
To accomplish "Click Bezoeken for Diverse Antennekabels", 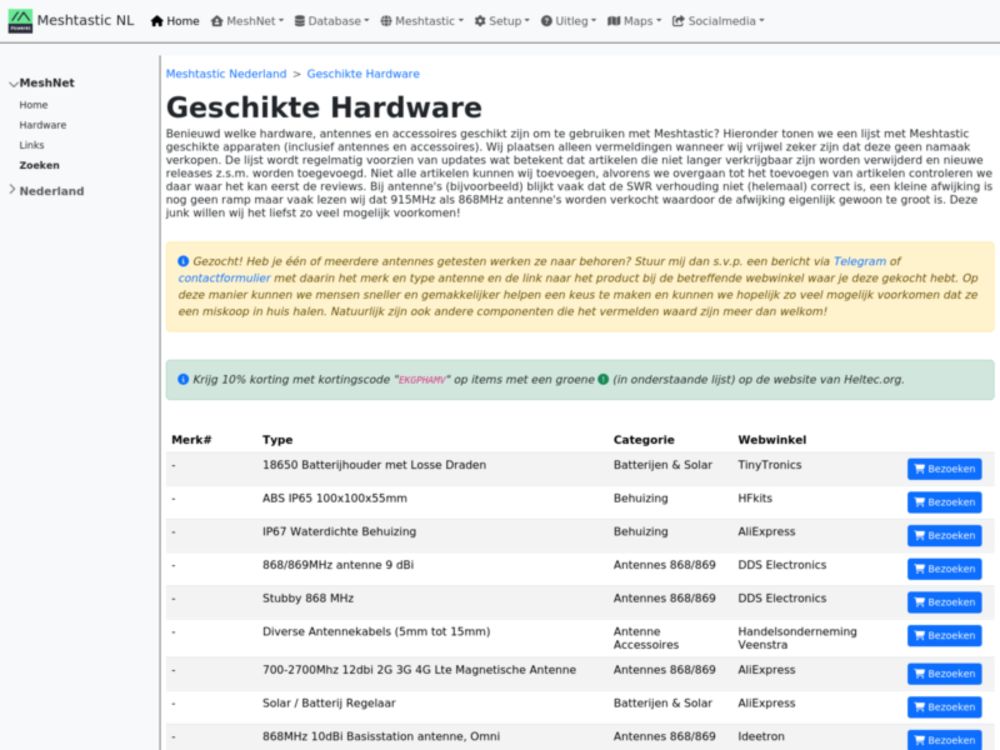I will tap(945, 635).
